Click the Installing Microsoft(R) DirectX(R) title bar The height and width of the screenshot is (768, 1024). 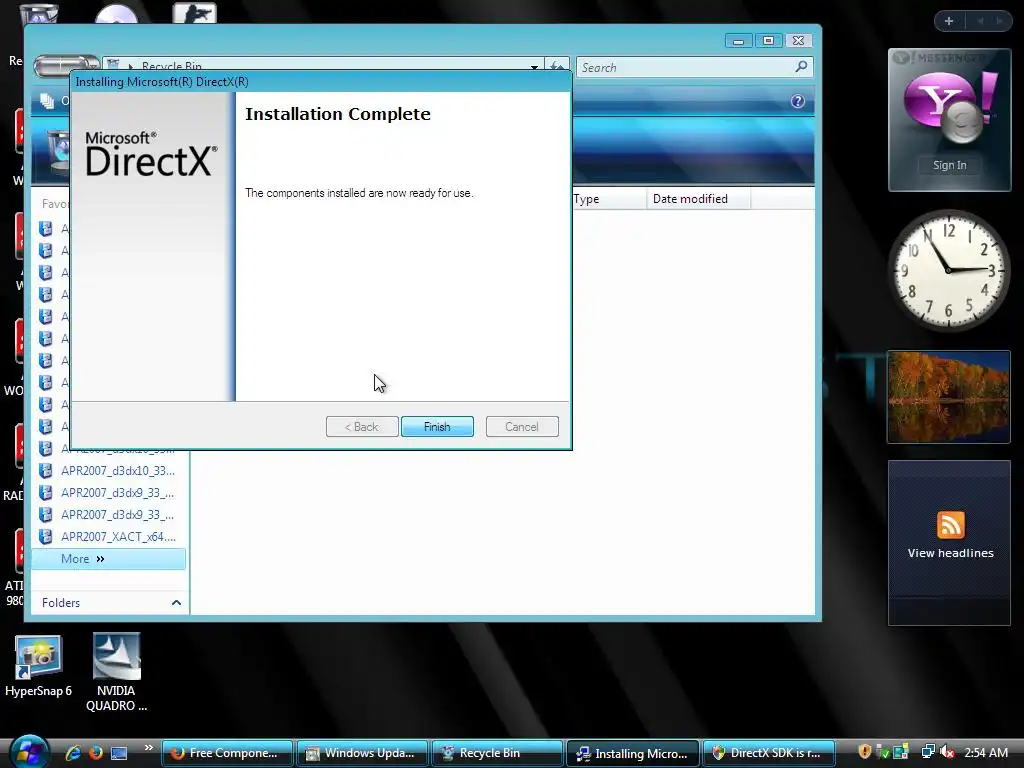click(320, 82)
